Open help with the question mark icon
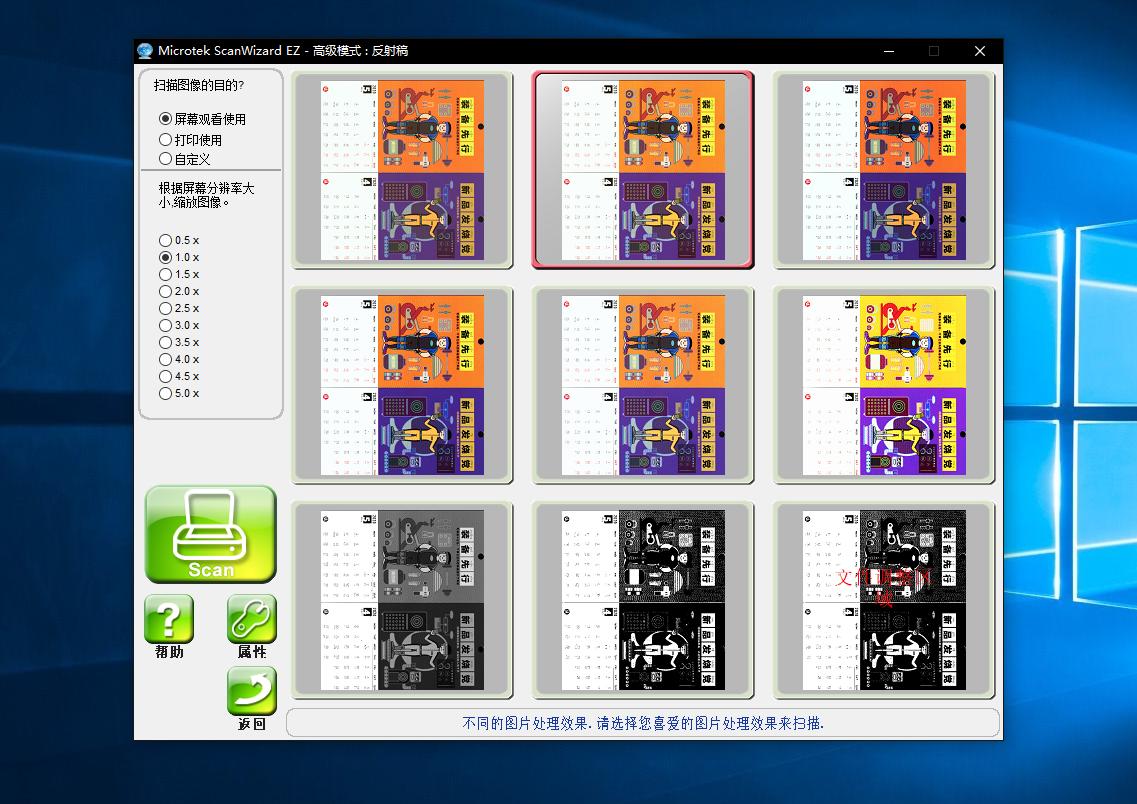This screenshot has height=804, width=1137. coord(169,618)
